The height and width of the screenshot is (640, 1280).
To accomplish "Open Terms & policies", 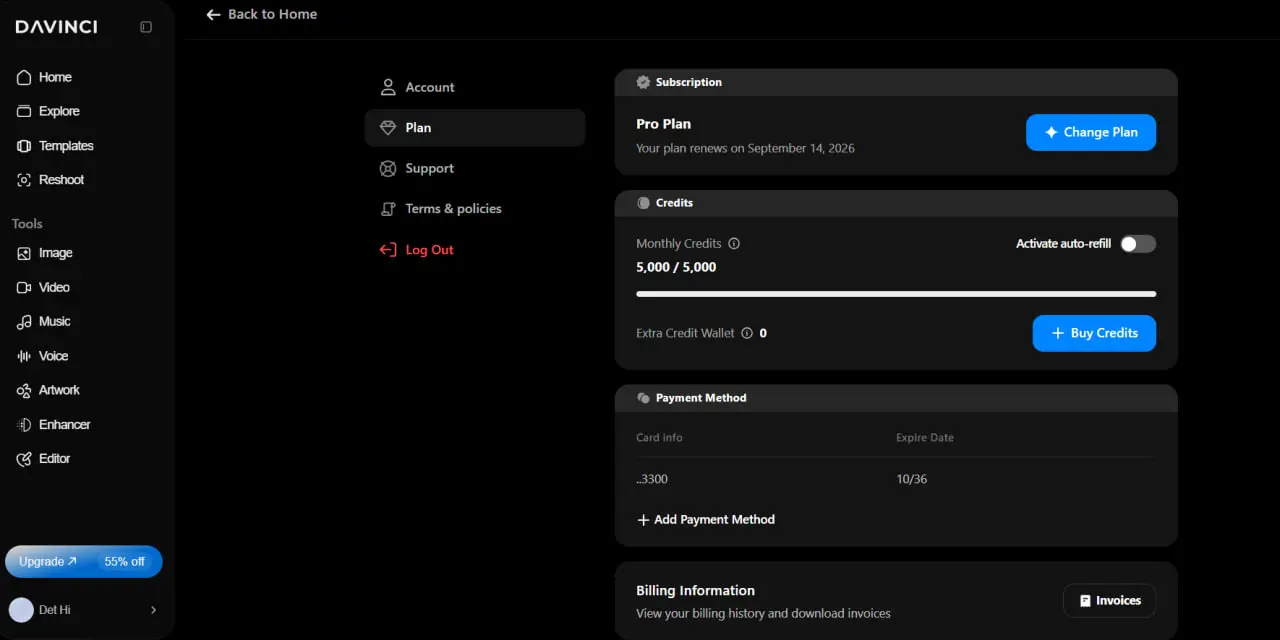I will [x=475, y=209].
